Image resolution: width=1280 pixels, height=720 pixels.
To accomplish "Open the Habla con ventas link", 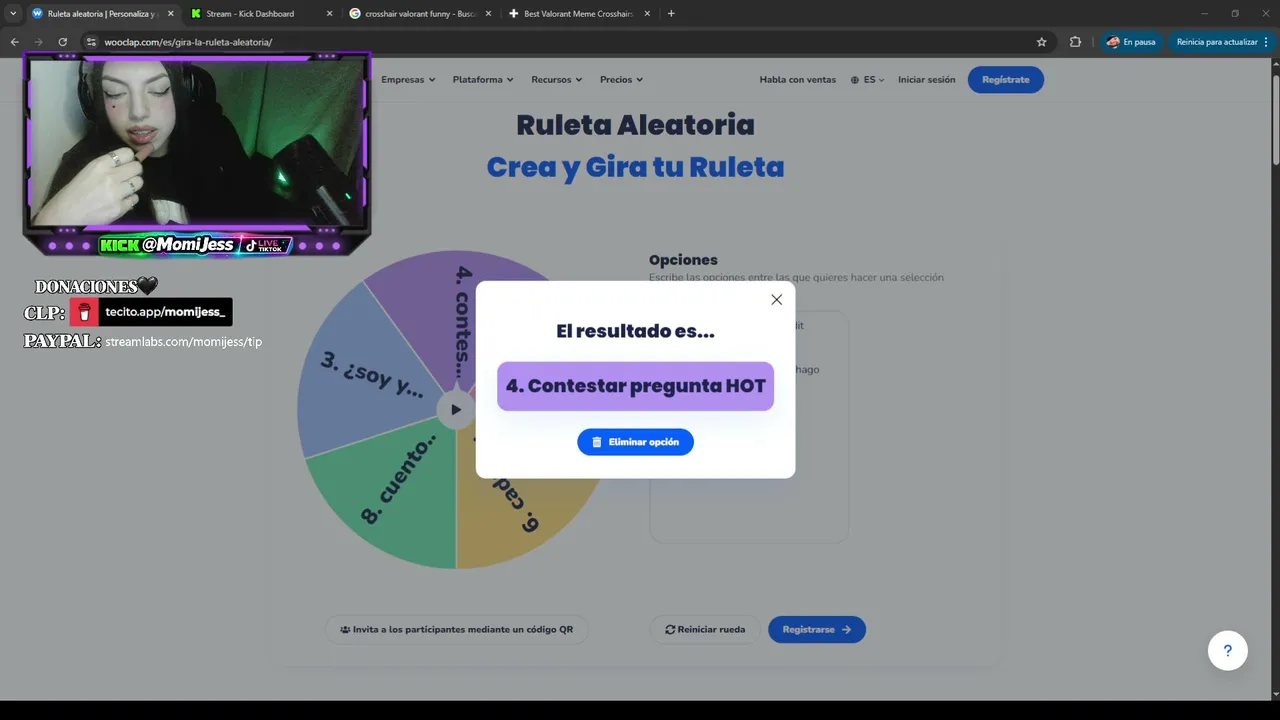I will point(797,80).
